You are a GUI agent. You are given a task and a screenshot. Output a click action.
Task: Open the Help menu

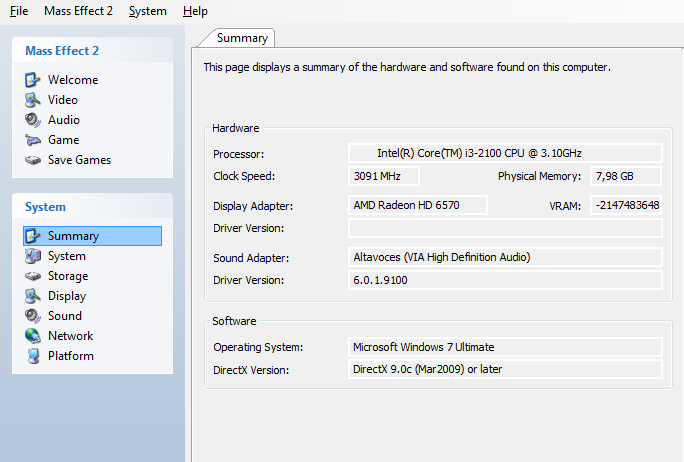point(196,11)
